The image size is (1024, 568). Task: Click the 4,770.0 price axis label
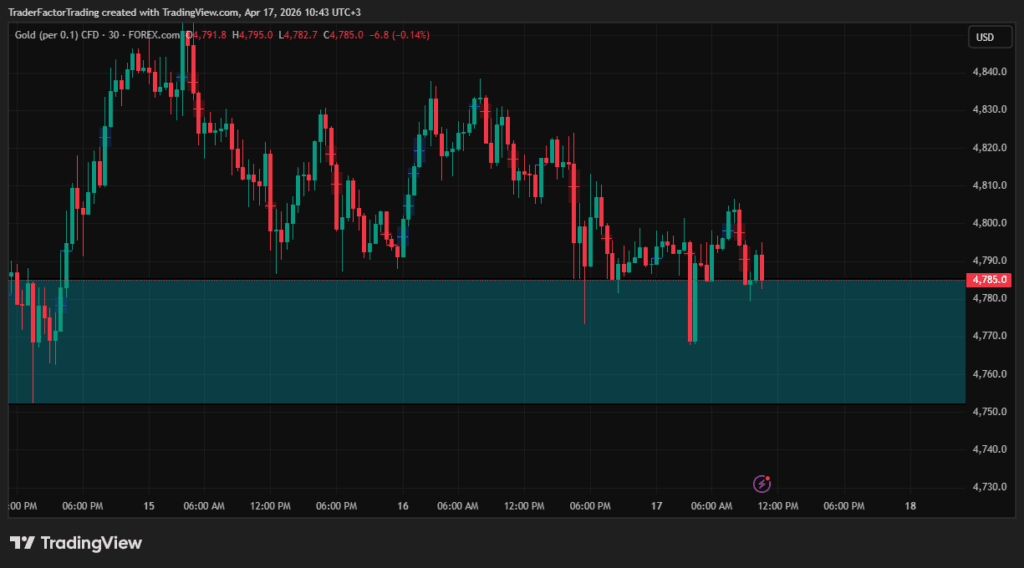[x=989, y=336]
